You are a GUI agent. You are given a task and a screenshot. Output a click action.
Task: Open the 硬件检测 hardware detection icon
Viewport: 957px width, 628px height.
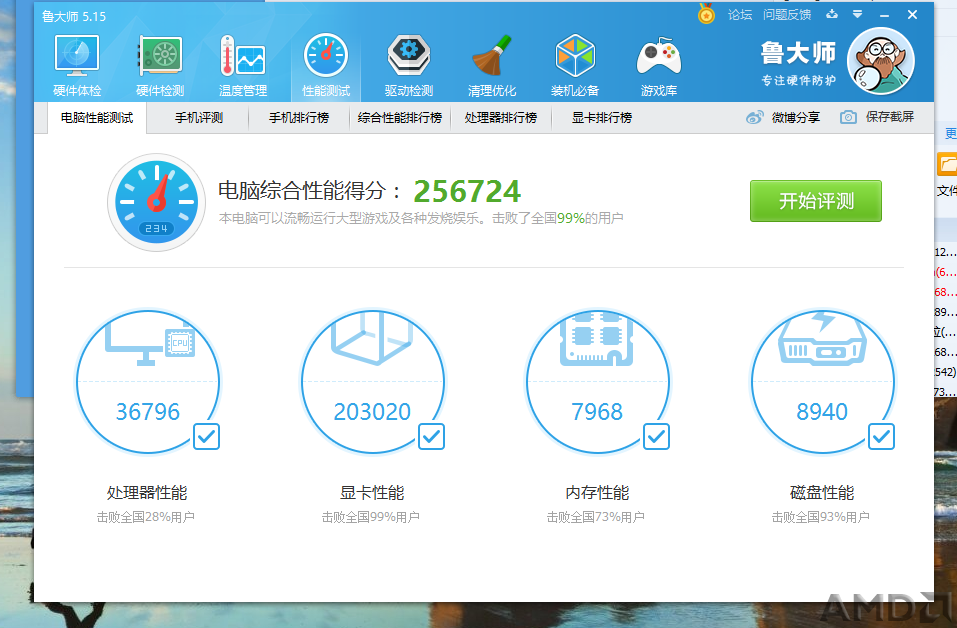pos(160,56)
